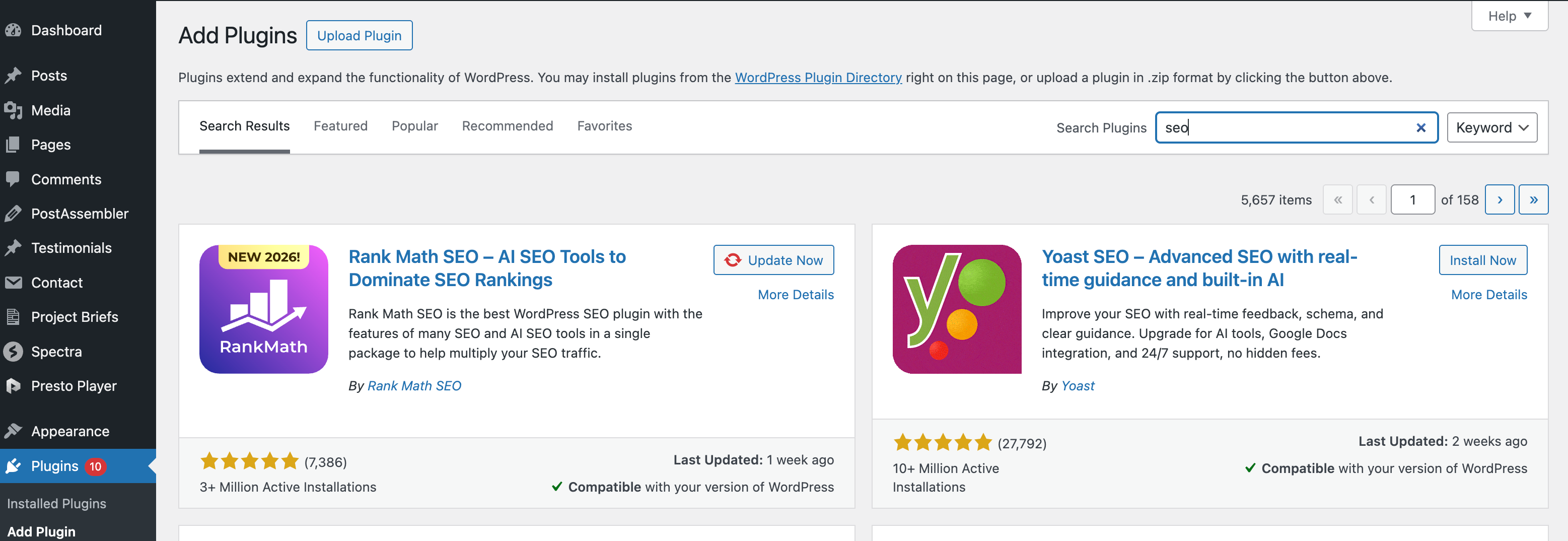Screen dimensions: 1568x541
Task: Click the Media library icon
Action: 14,110
